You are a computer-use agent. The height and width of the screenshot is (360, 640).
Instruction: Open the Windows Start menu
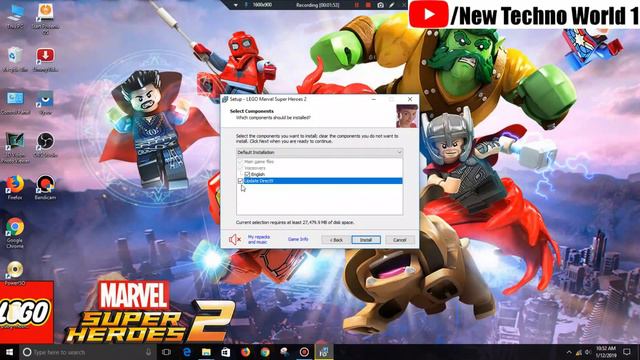[x=9, y=352]
